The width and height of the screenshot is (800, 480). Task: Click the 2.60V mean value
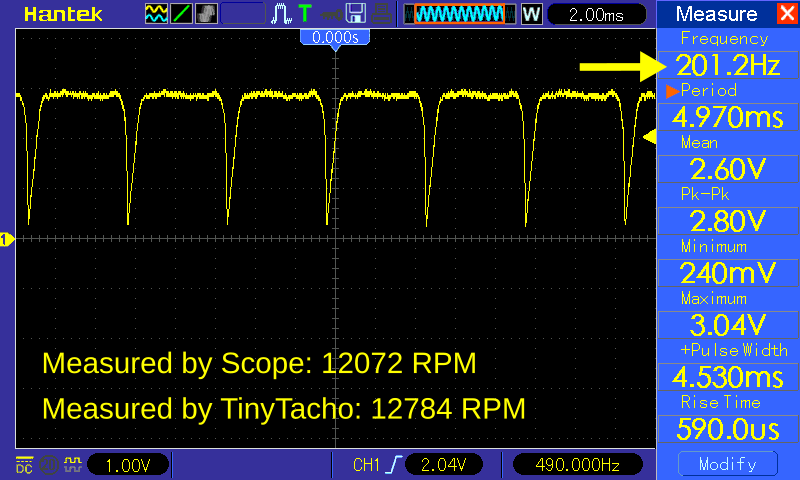[x=728, y=169]
